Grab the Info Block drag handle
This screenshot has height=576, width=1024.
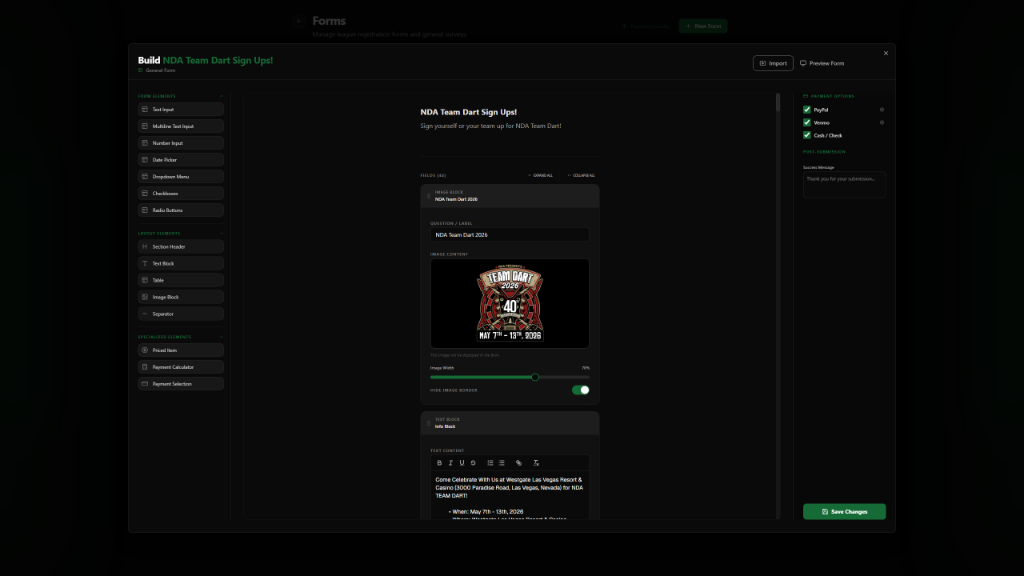click(x=428, y=423)
